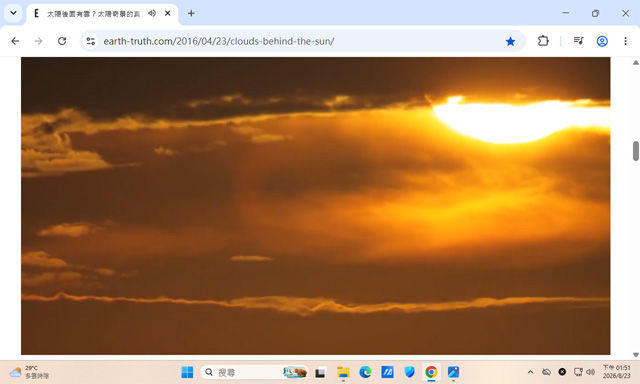Viewport: 640px width, 384px height.
Task: Open the Photos app taskbar icon
Action: (453, 372)
